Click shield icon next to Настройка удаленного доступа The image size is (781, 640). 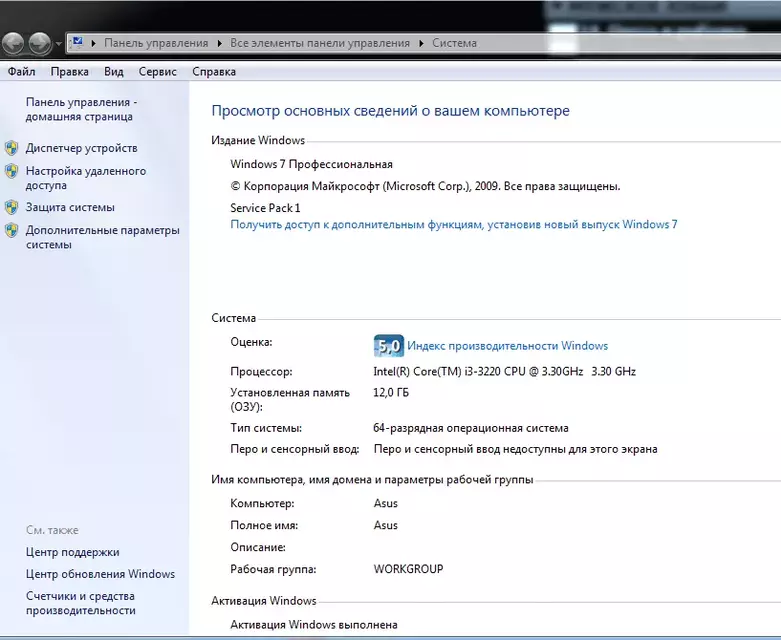[11, 171]
